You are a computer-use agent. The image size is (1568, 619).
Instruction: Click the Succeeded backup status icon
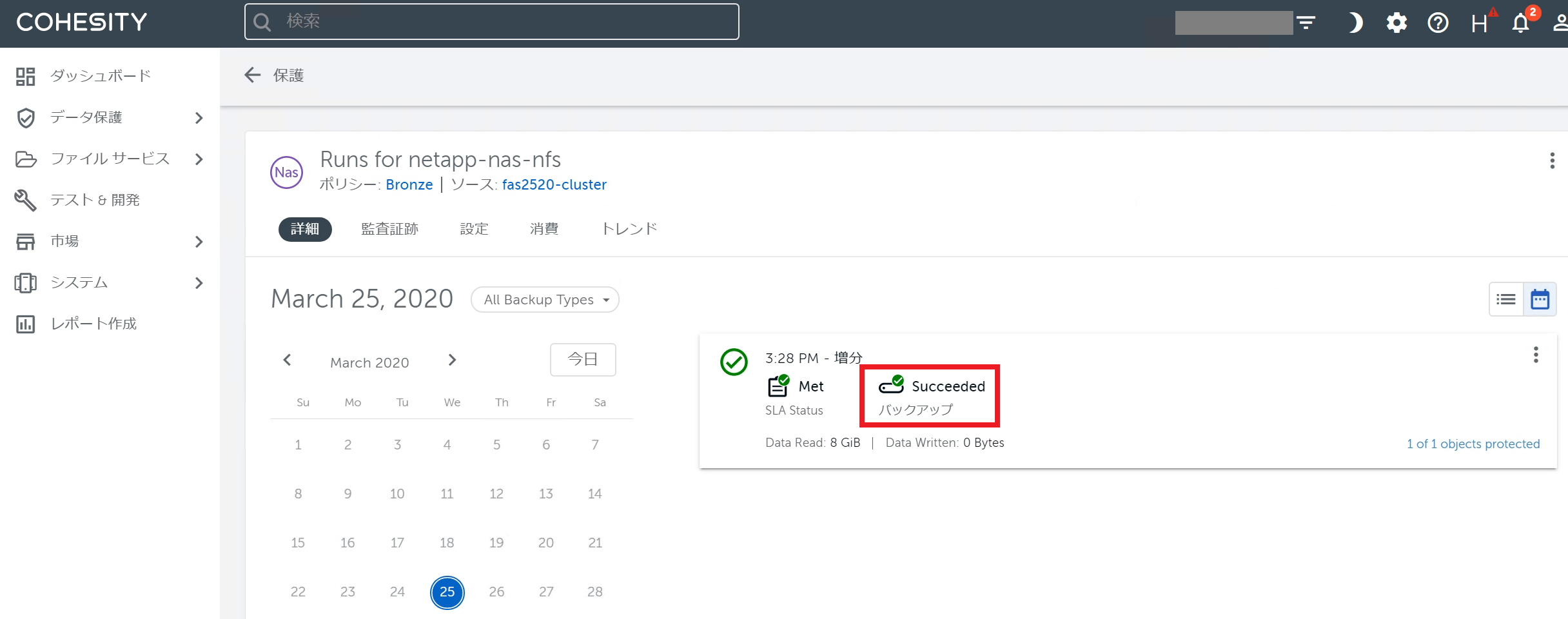(892, 384)
